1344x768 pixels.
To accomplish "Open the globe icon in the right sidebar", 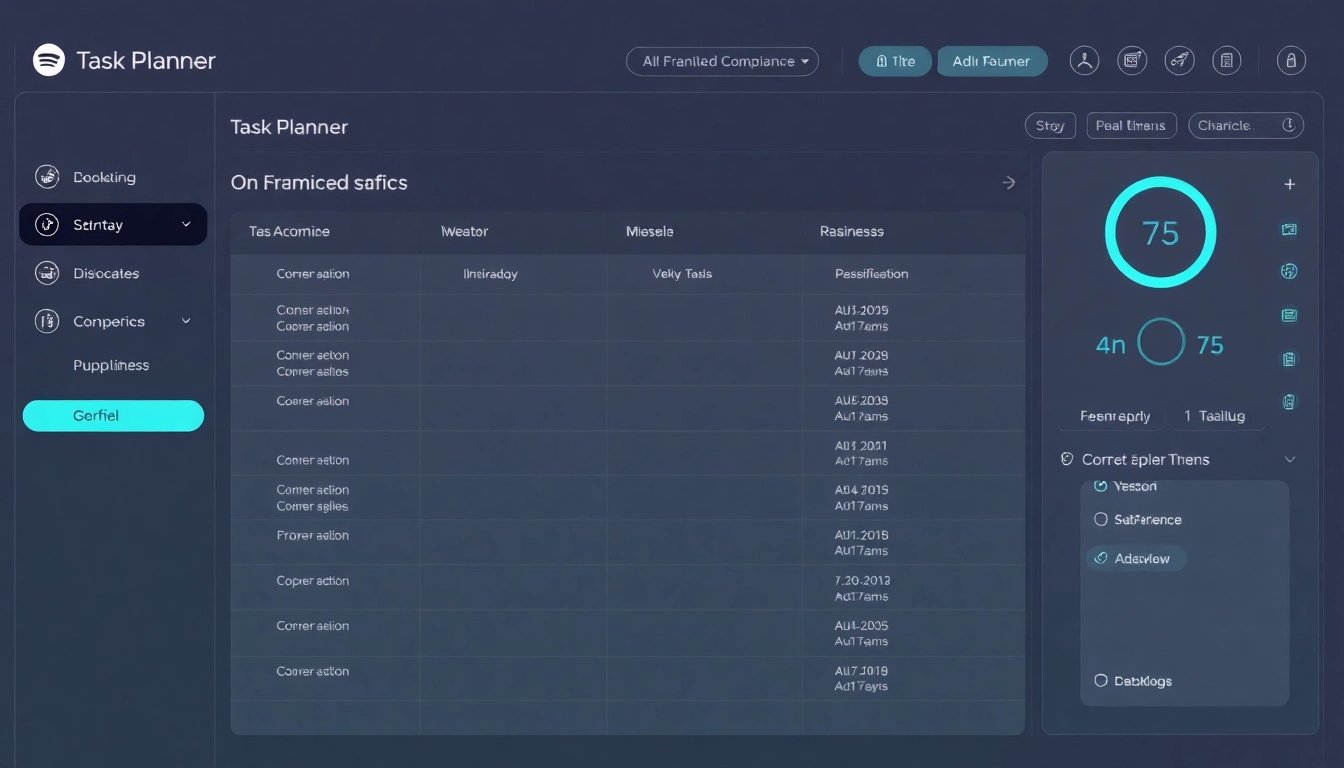I will click(x=1289, y=271).
